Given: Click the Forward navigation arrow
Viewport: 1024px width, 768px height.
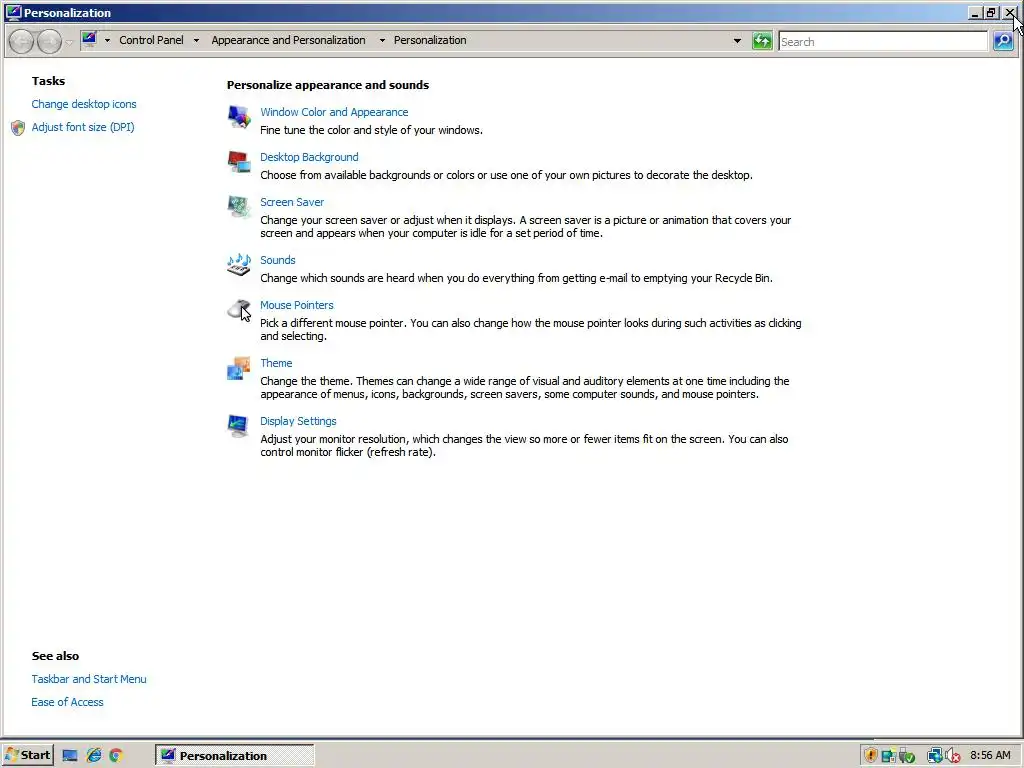Looking at the screenshot, I should [x=50, y=41].
